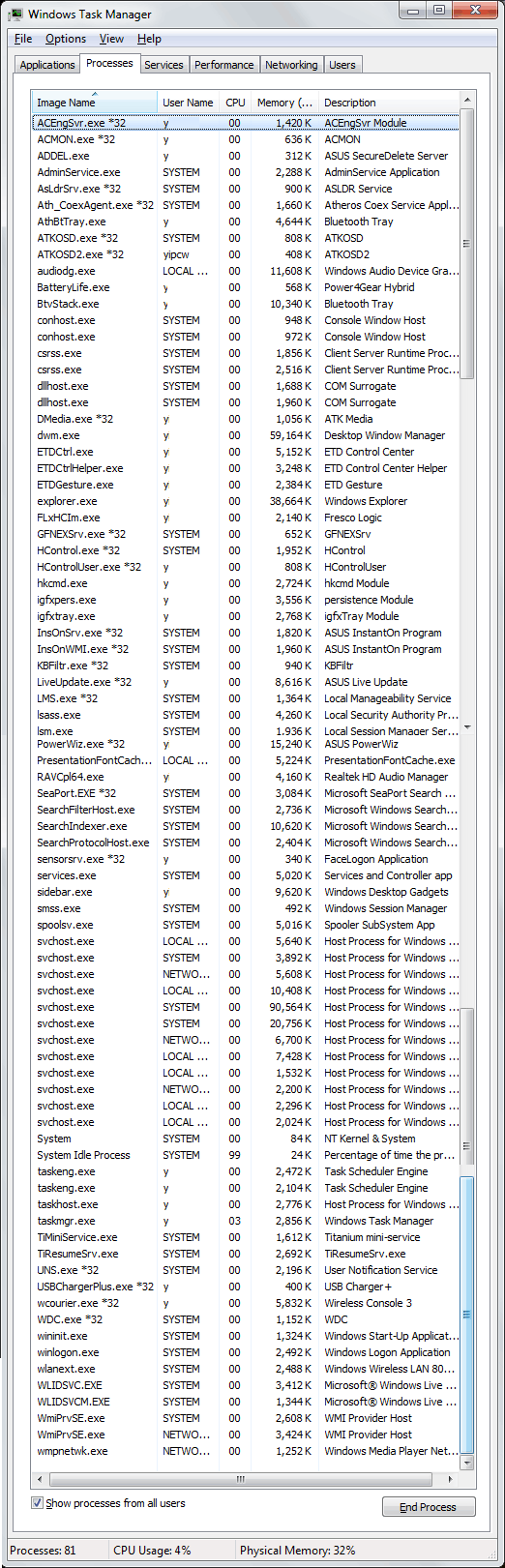Sort processes by CPU column header
The width and height of the screenshot is (505, 1568).
tap(235, 103)
